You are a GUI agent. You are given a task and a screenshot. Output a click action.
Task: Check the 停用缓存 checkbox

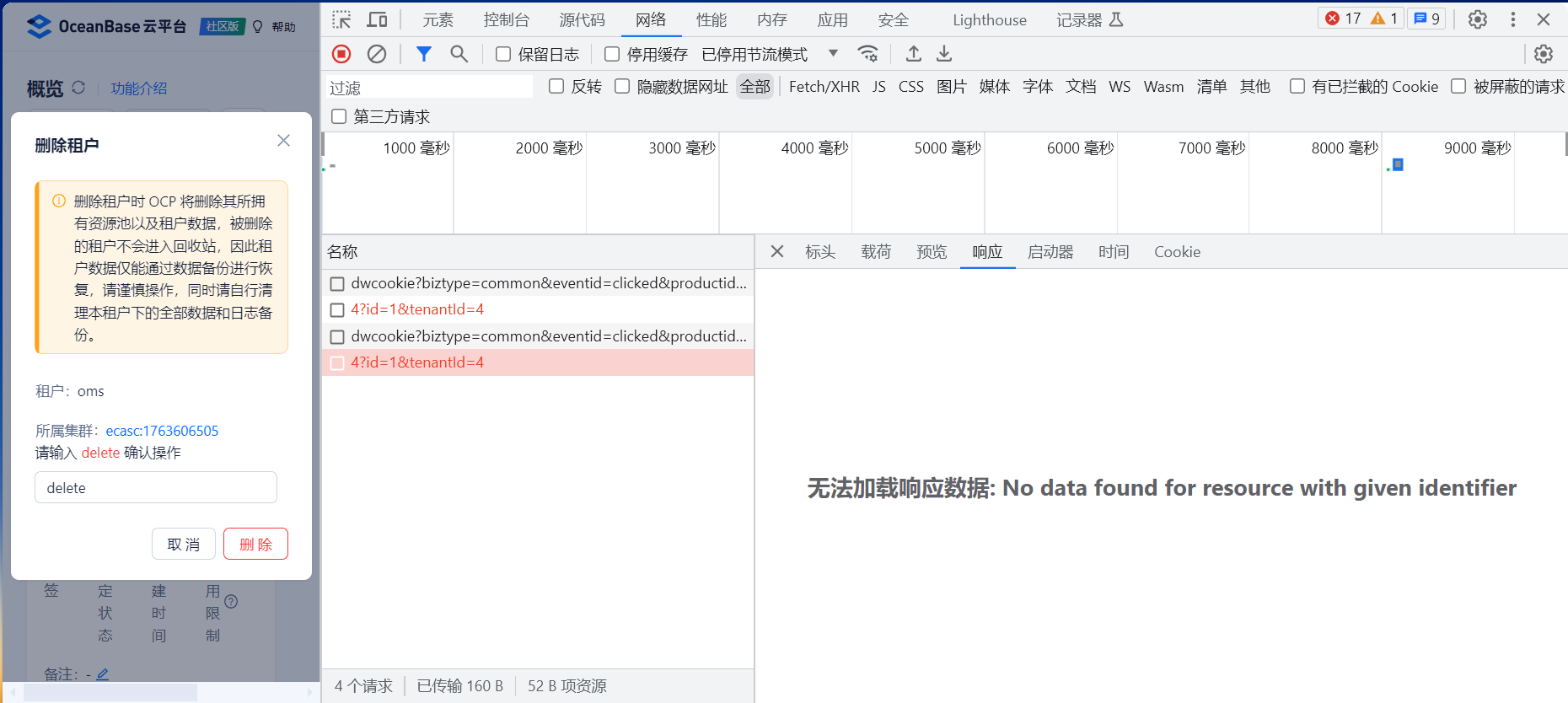[612, 54]
